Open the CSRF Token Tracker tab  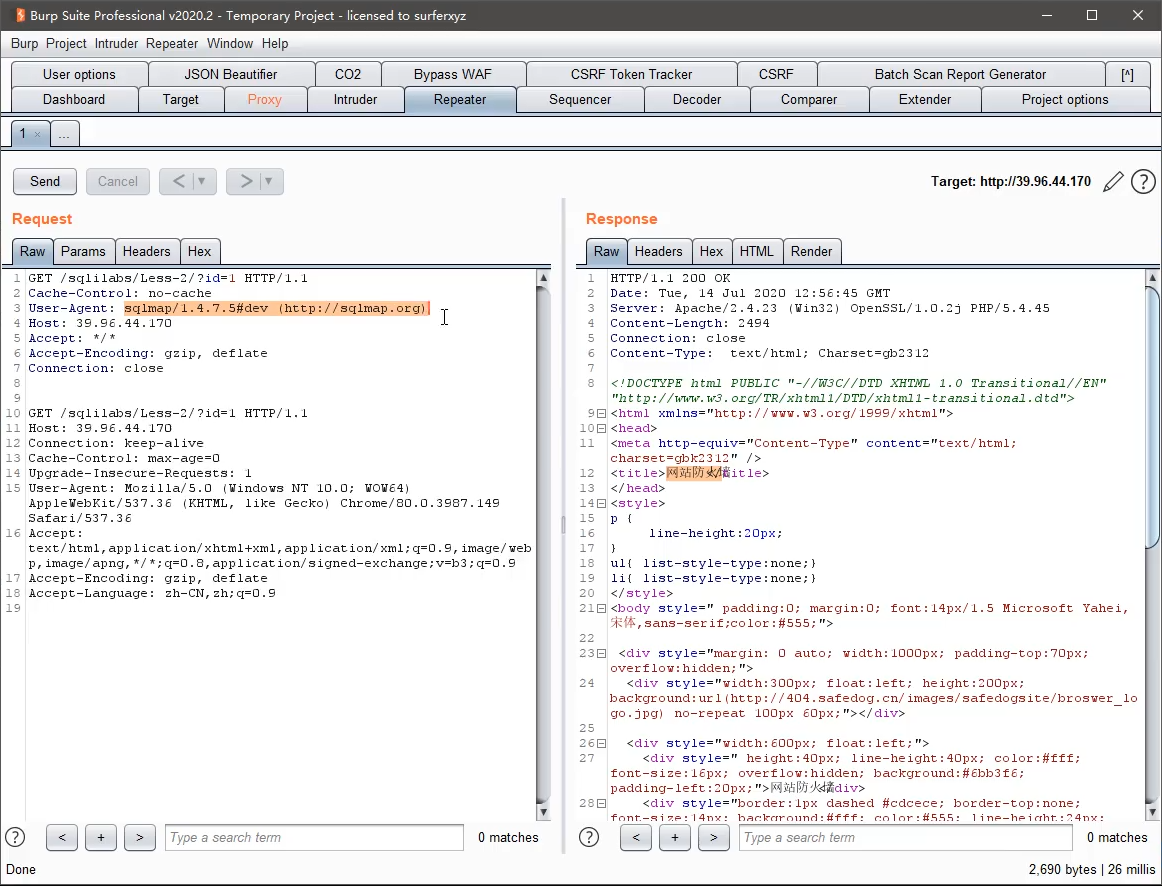coord(631,74)
